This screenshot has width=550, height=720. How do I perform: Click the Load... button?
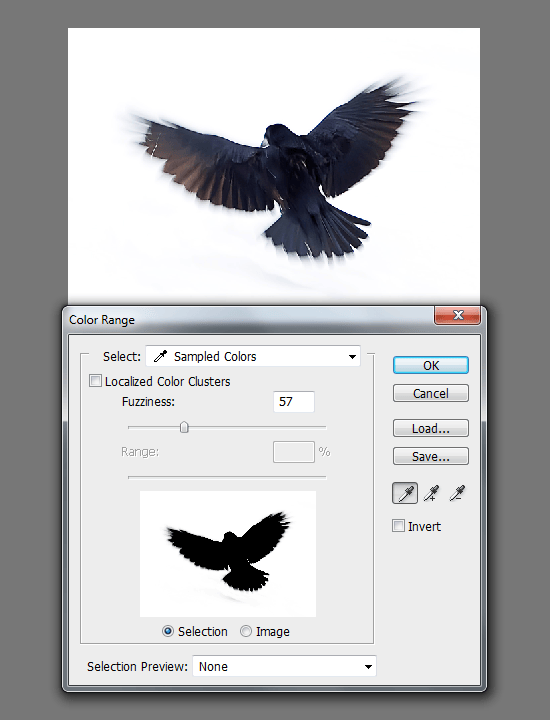tap(431, 428)
